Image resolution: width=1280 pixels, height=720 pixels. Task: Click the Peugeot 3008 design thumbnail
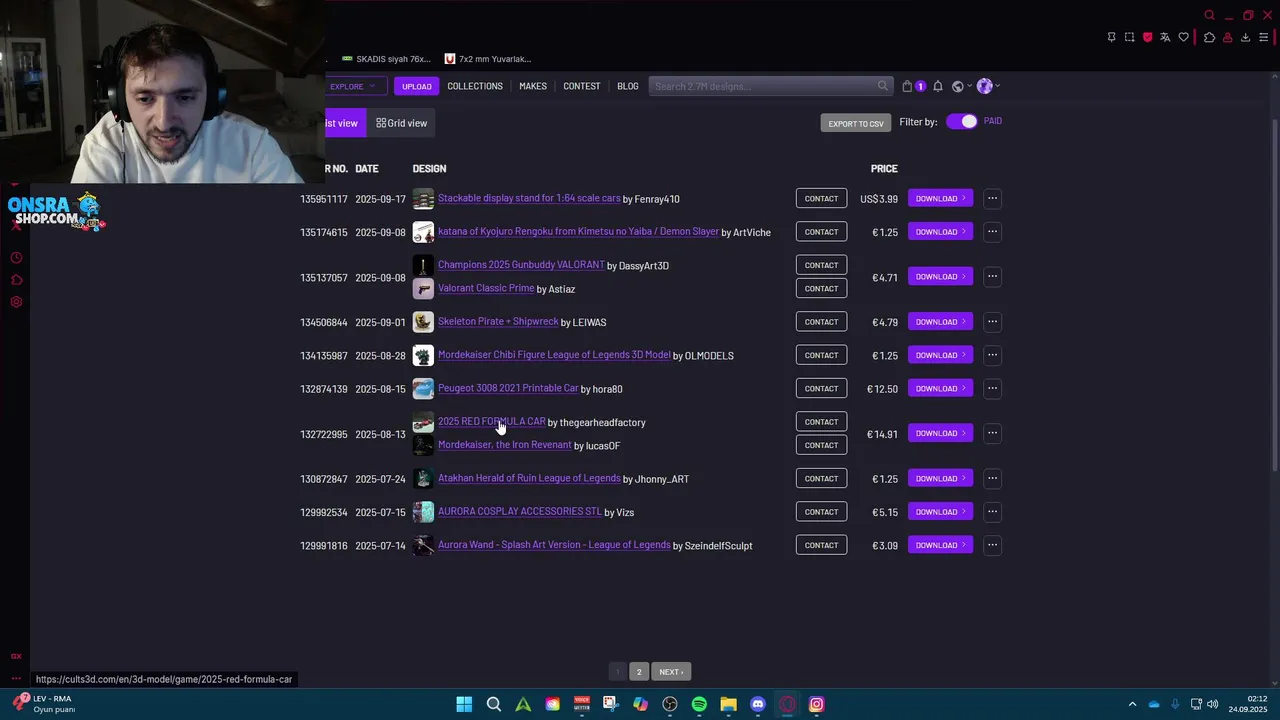click(423, 388)
